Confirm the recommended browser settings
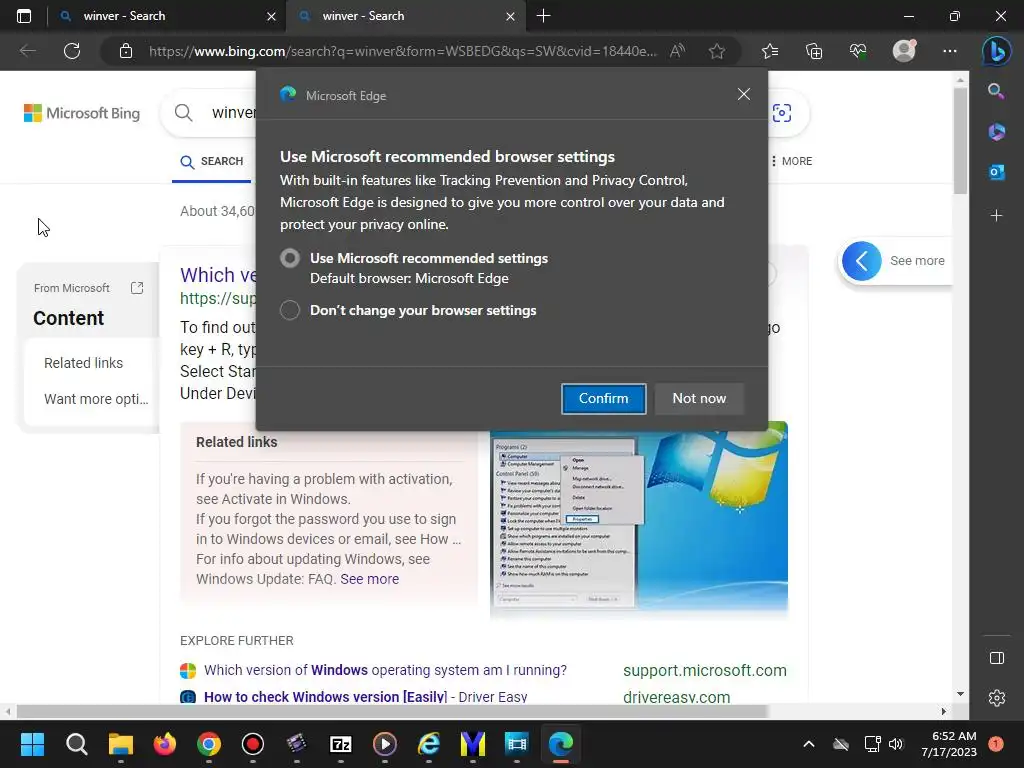1024x768 pixels. (x=603, y=398)
